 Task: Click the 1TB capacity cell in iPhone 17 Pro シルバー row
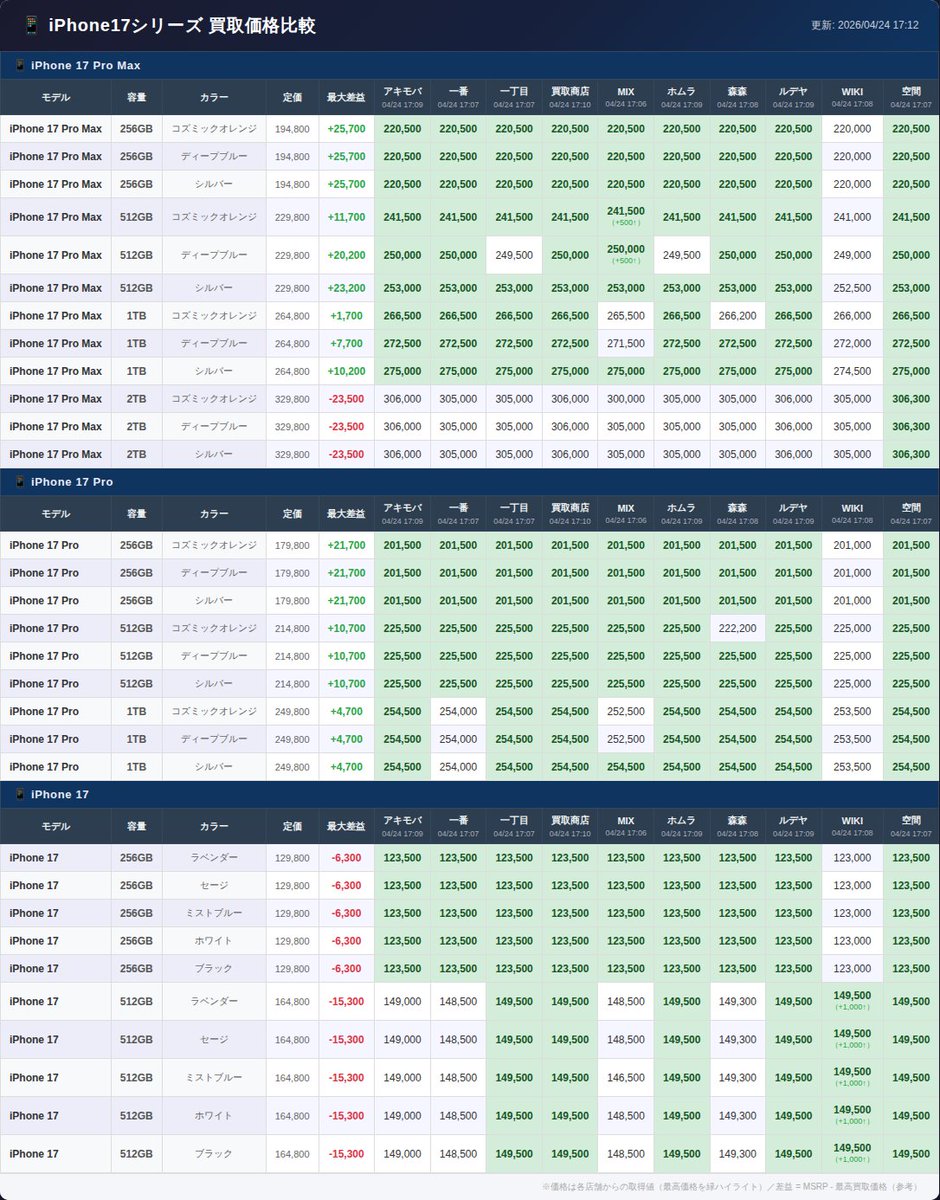tap(137, 767)
